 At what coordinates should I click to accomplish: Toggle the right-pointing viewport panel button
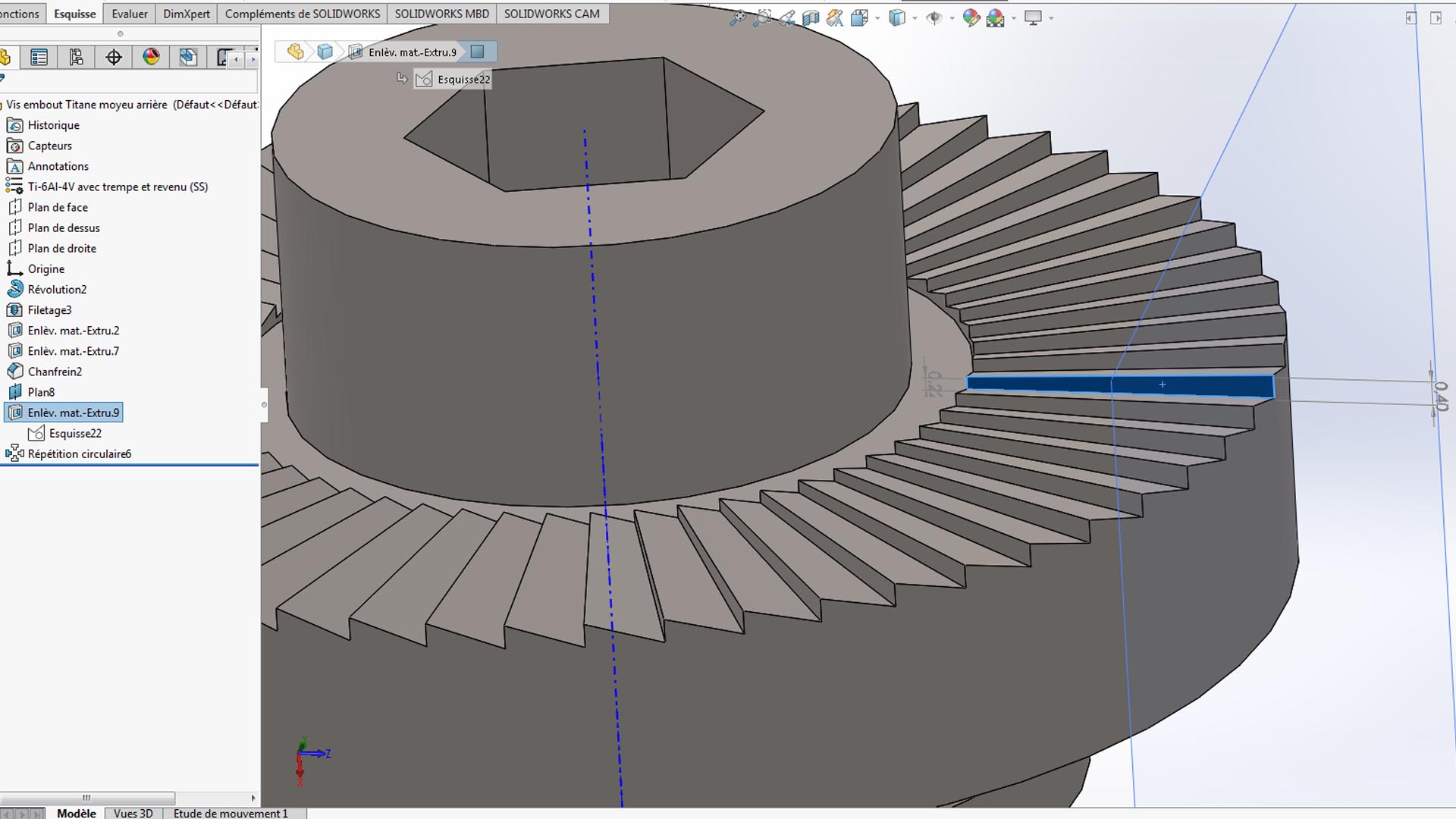(1436, 18)
